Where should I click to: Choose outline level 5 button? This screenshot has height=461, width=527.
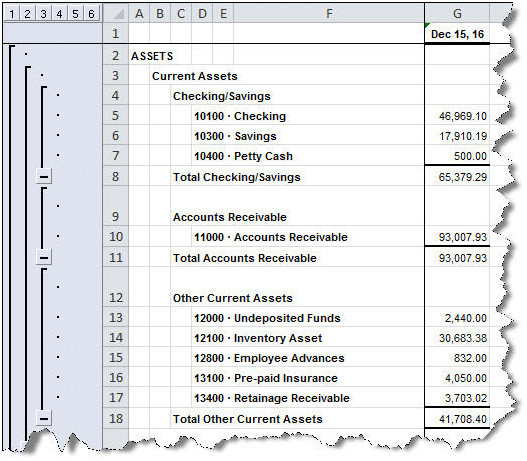coord(75,14)
